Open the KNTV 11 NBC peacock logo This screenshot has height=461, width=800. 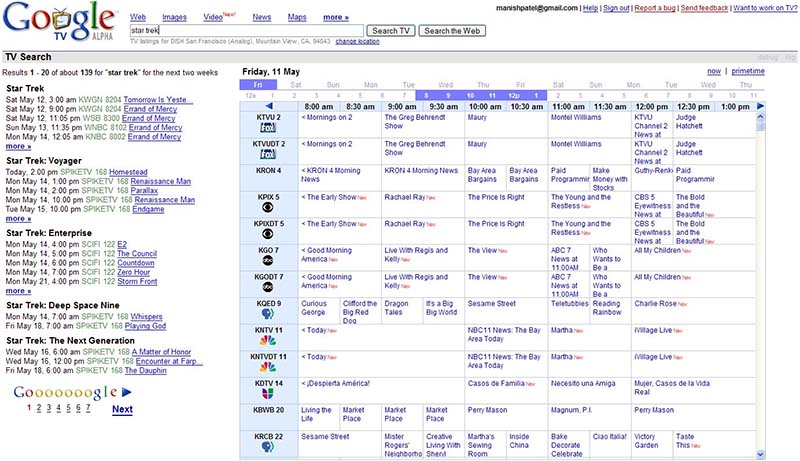point(267,340)
